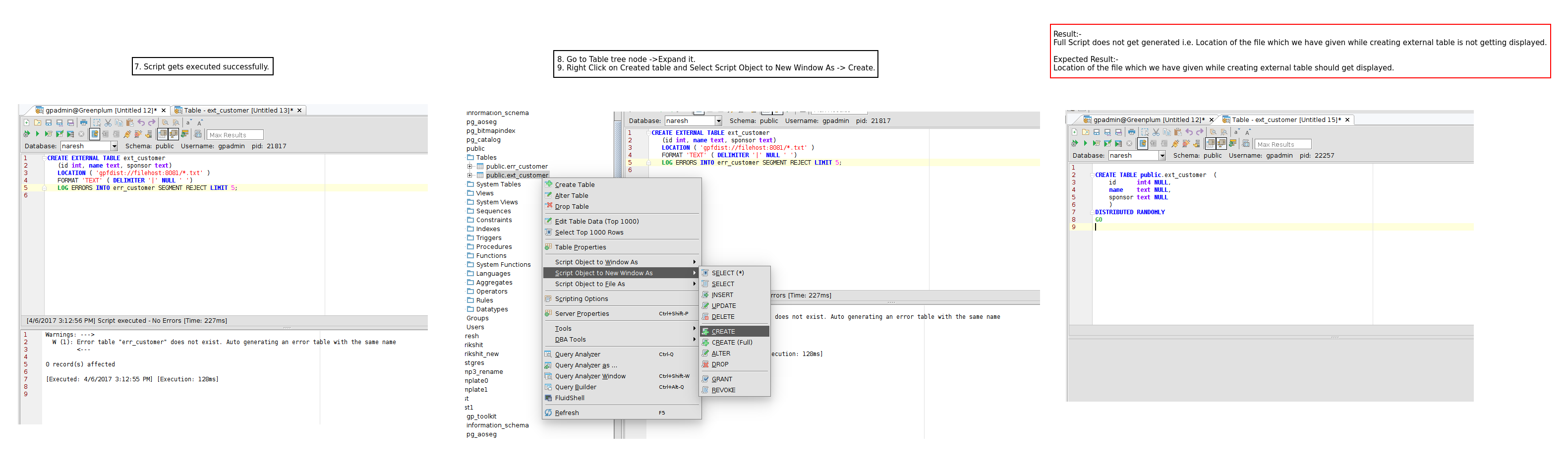Click Cut scissors icon in Untitled 13 window
The image size is (1568, 476).
[x=109, y=122]
